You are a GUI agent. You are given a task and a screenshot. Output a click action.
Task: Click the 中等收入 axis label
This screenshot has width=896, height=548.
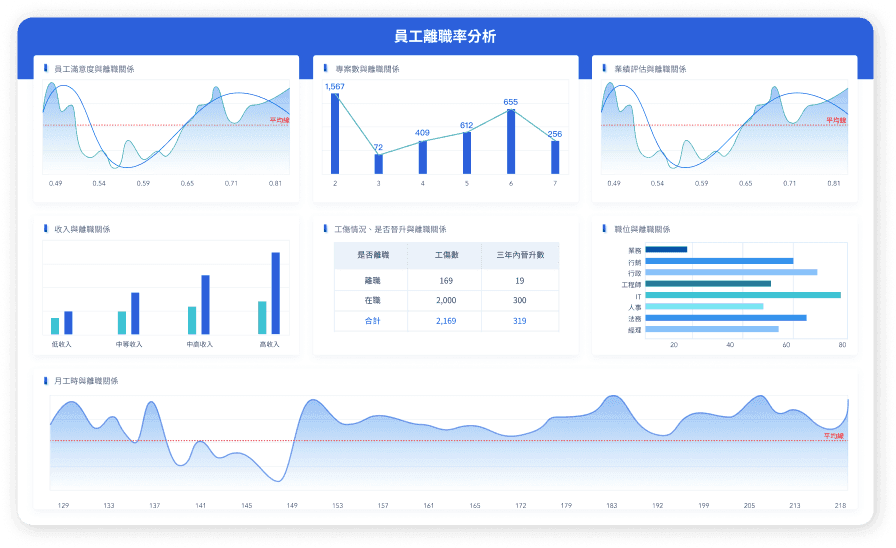(129, 344)
